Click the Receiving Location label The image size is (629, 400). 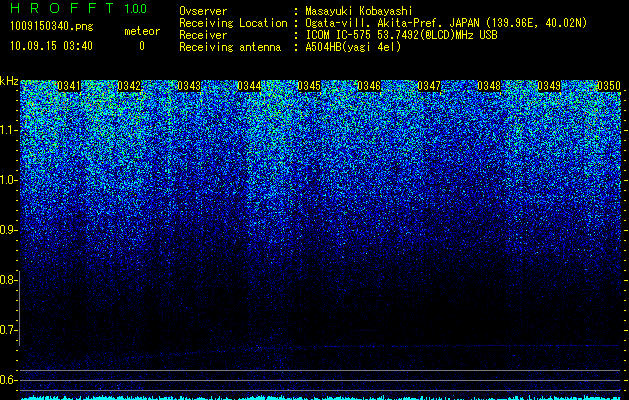[233, 23]
